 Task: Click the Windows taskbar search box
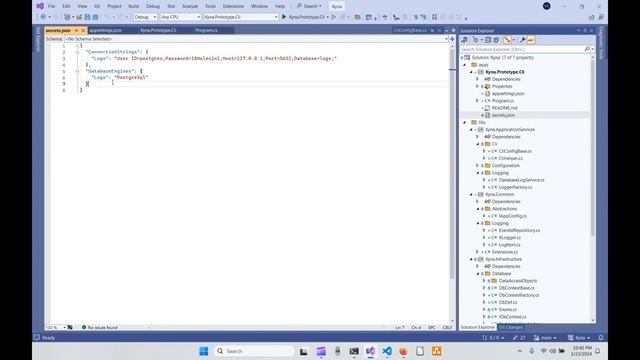pyautogui.click(x=254, y=351)
